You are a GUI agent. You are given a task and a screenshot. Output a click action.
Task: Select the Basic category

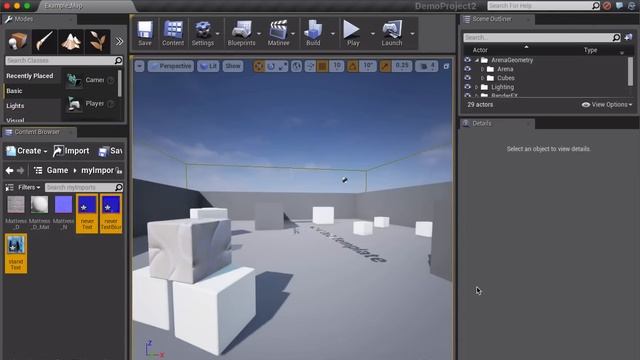click(32, 91)
